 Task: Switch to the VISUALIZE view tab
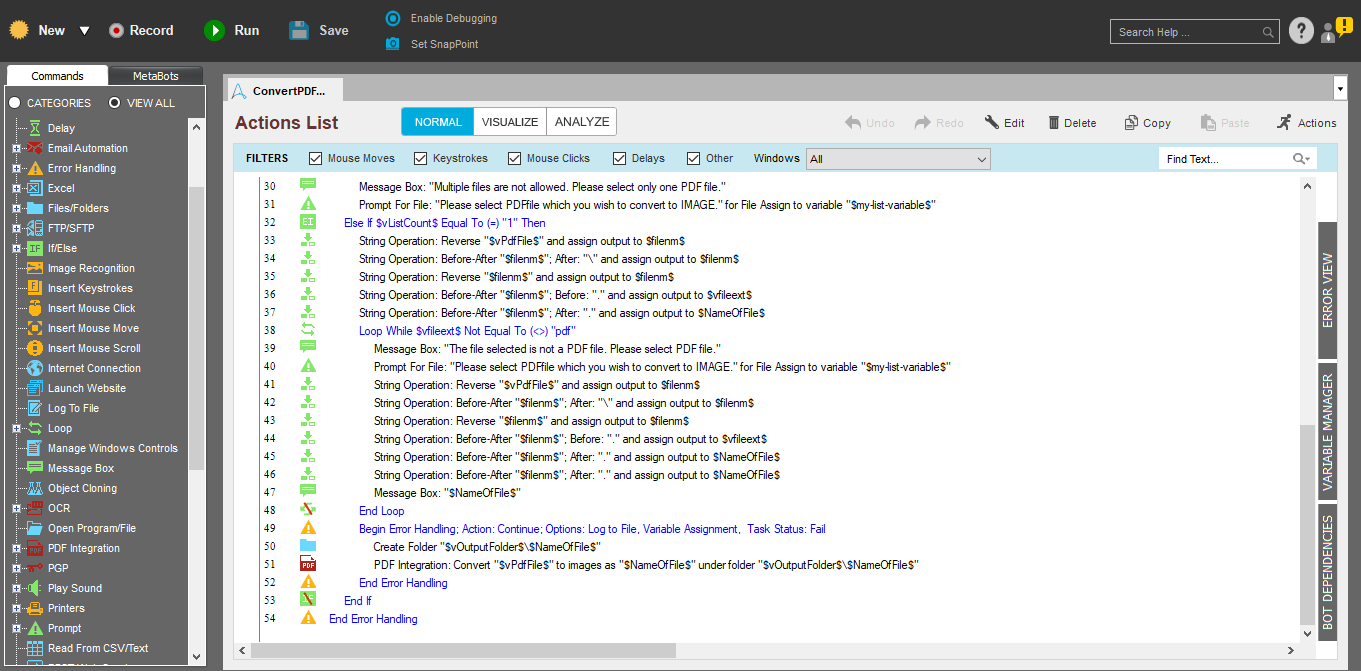tap(509, 122)
